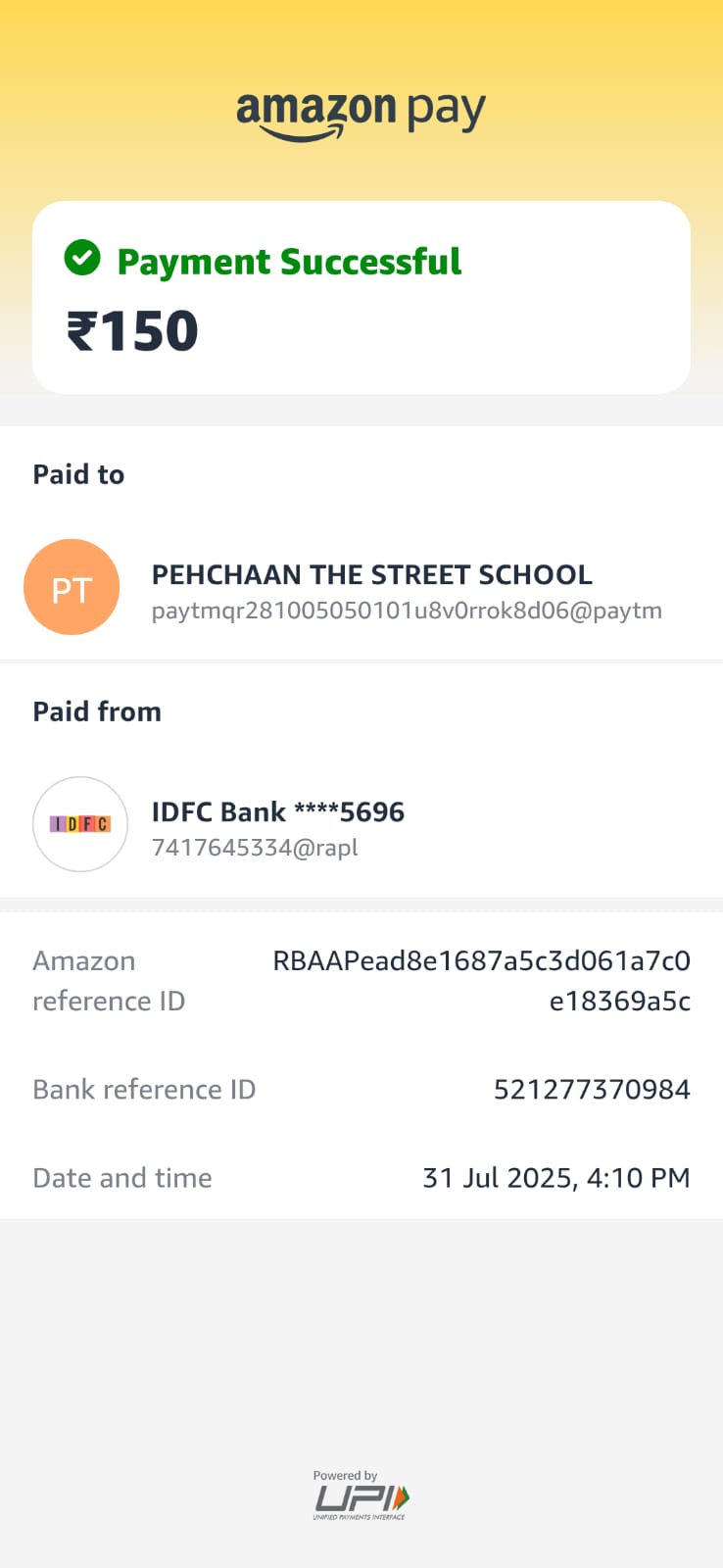The height and width of the screenshot is (1568, 723).
Task: Tap the Amazon reference ID value
Action: 481,980
